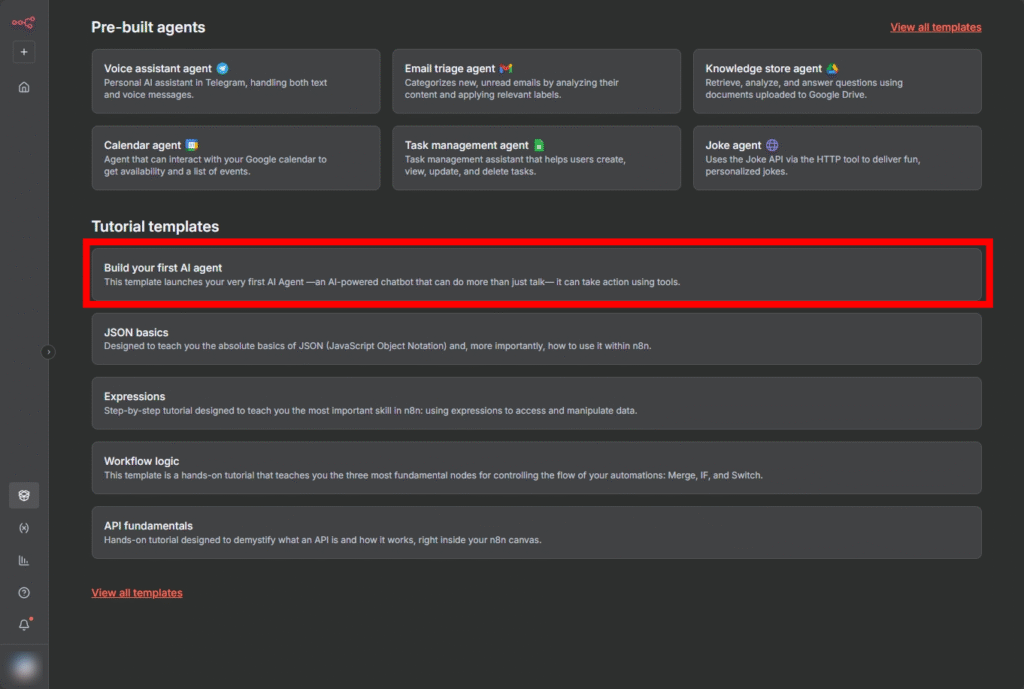
Task: Open the Templates cube icon in sidebar
Action: (24, 495)
